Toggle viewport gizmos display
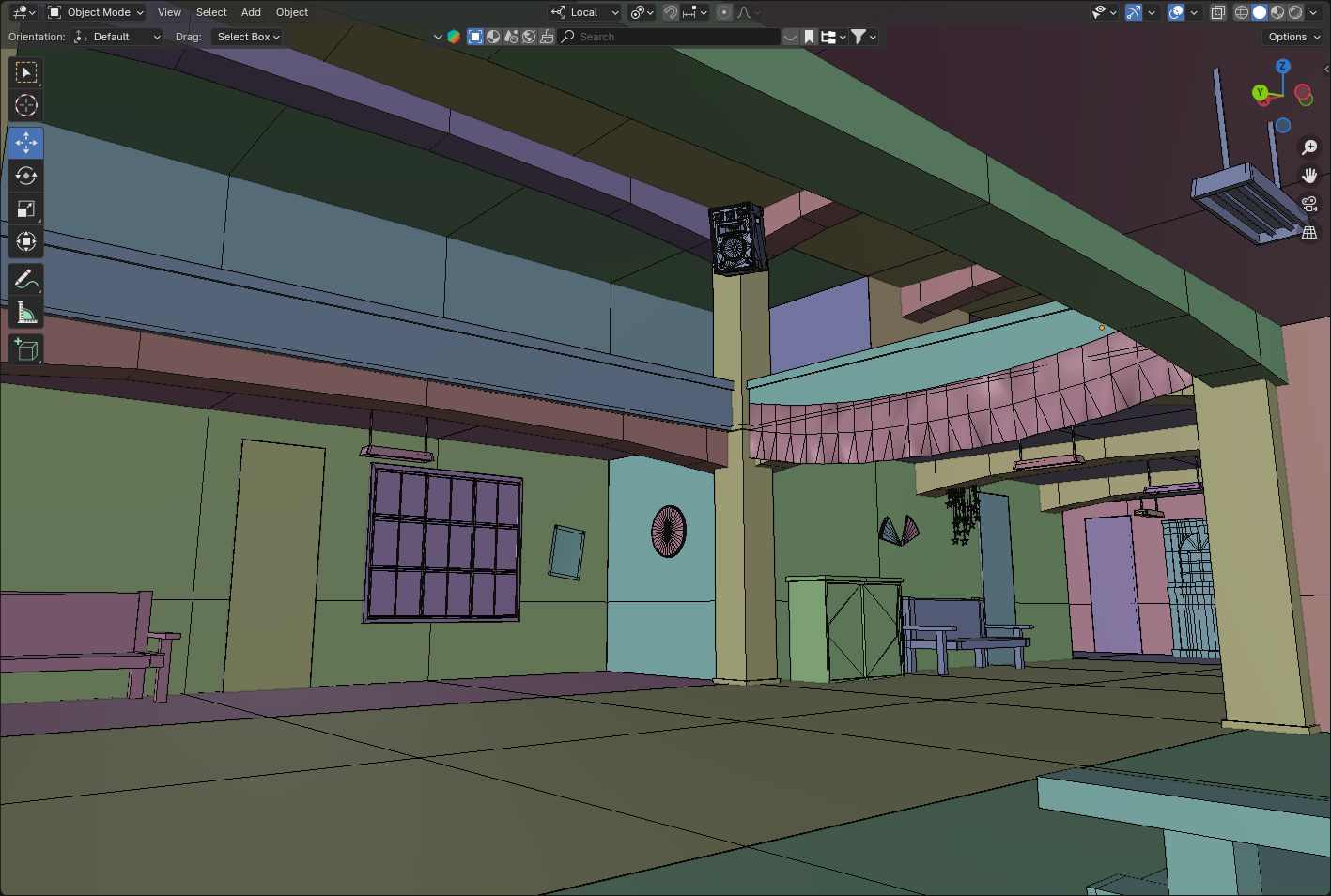Screen dimensions: 1331x896 pyautogui.click(x=1134, y=12)
